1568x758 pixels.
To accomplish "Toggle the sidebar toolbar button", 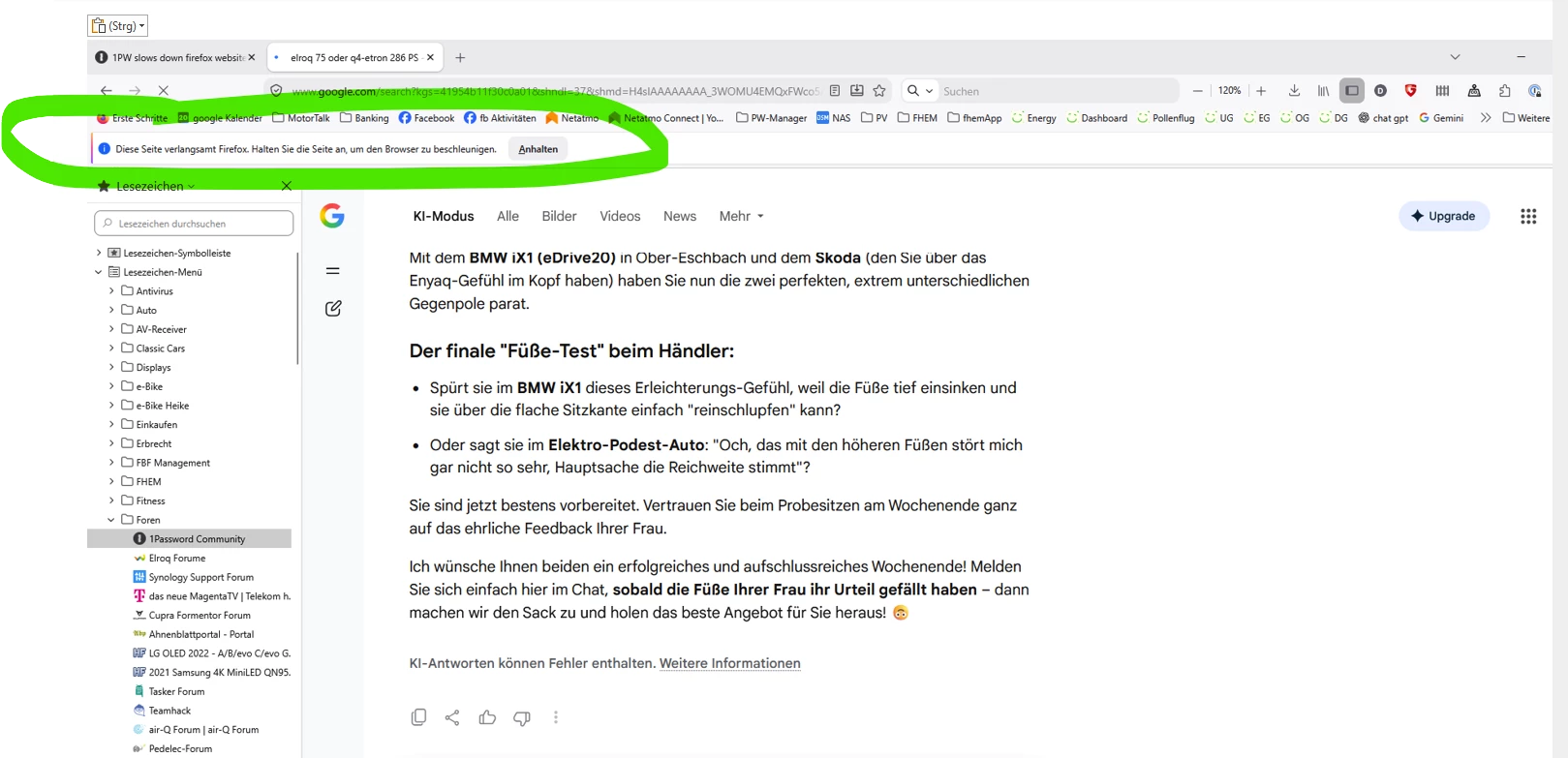I will tap(1352, 91).
